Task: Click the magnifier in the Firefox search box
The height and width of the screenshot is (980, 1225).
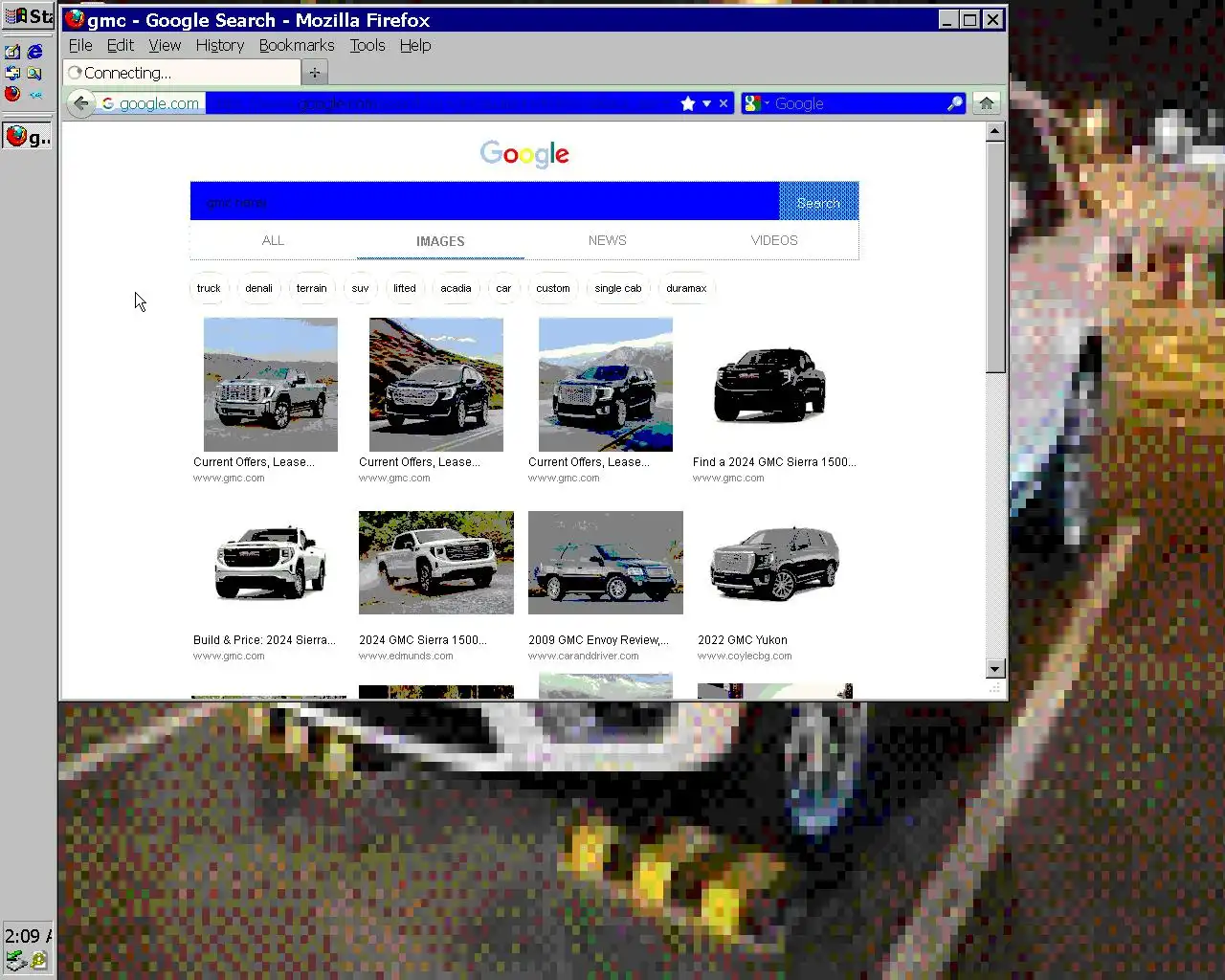Action: click(954, 103)
